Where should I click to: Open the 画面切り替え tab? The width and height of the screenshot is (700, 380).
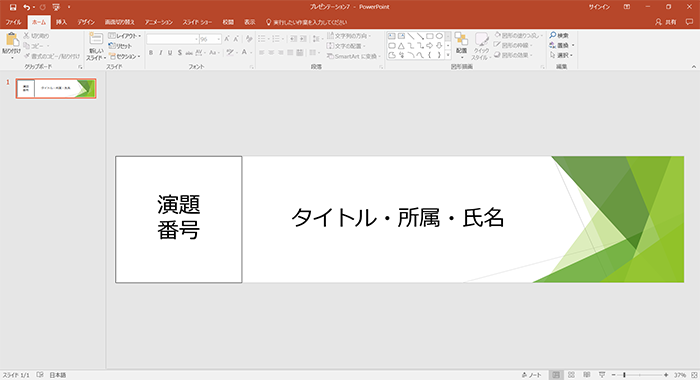point(120,22)
